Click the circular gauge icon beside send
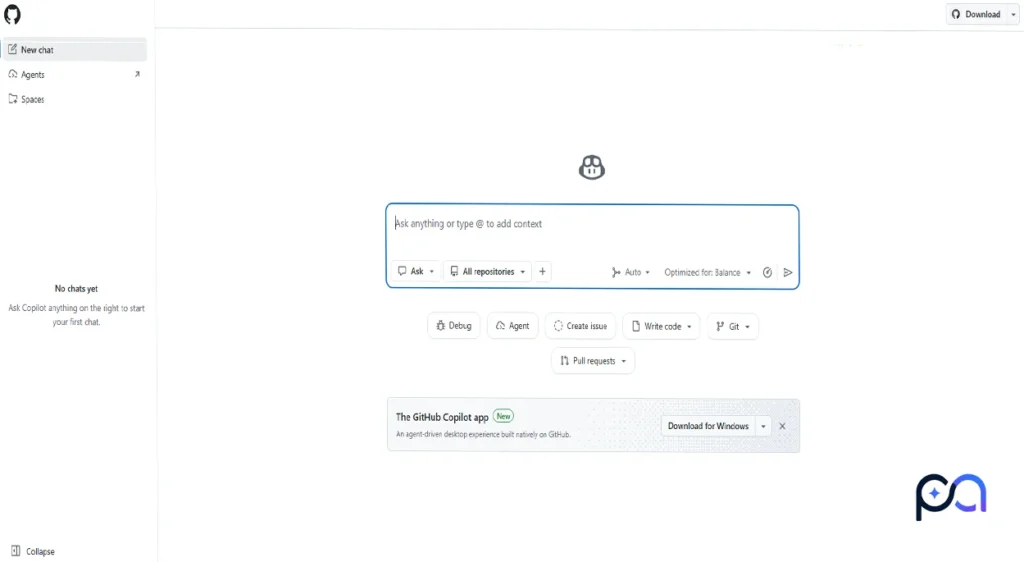Screen dimensions: 1024x562 tap(767, 272)
